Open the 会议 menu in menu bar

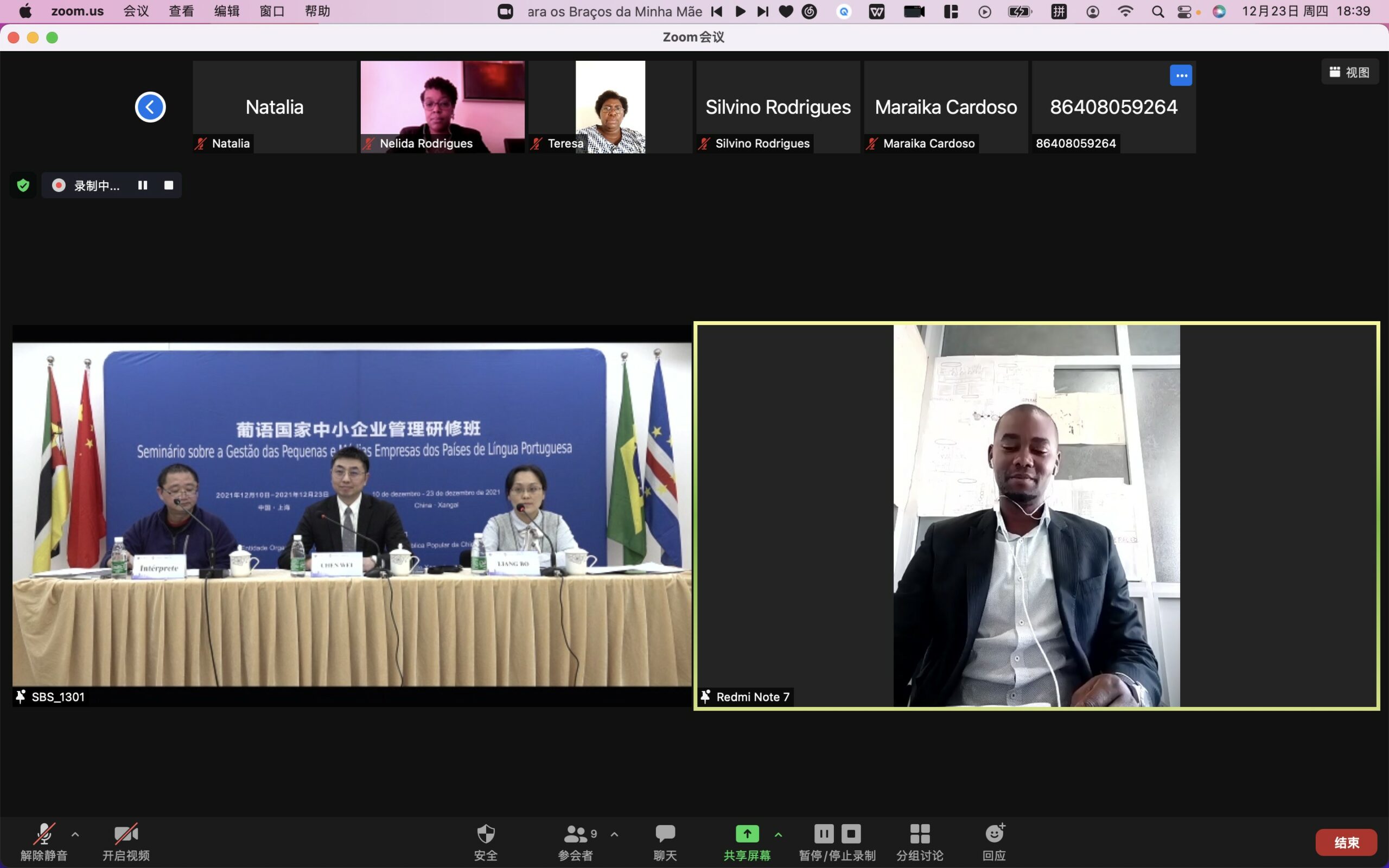136,11
